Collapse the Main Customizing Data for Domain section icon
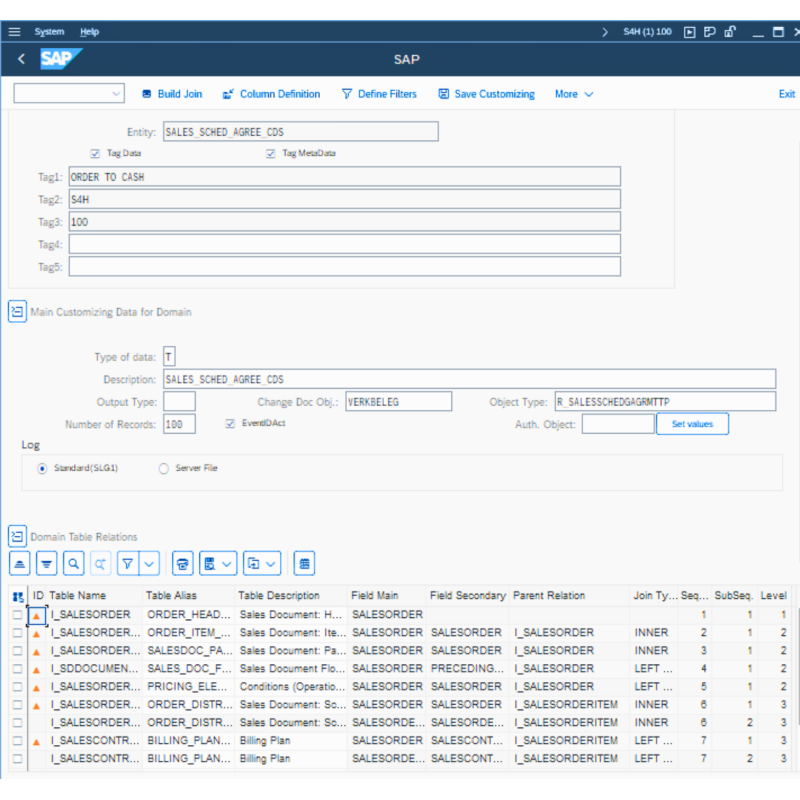 tap(17, 312)
